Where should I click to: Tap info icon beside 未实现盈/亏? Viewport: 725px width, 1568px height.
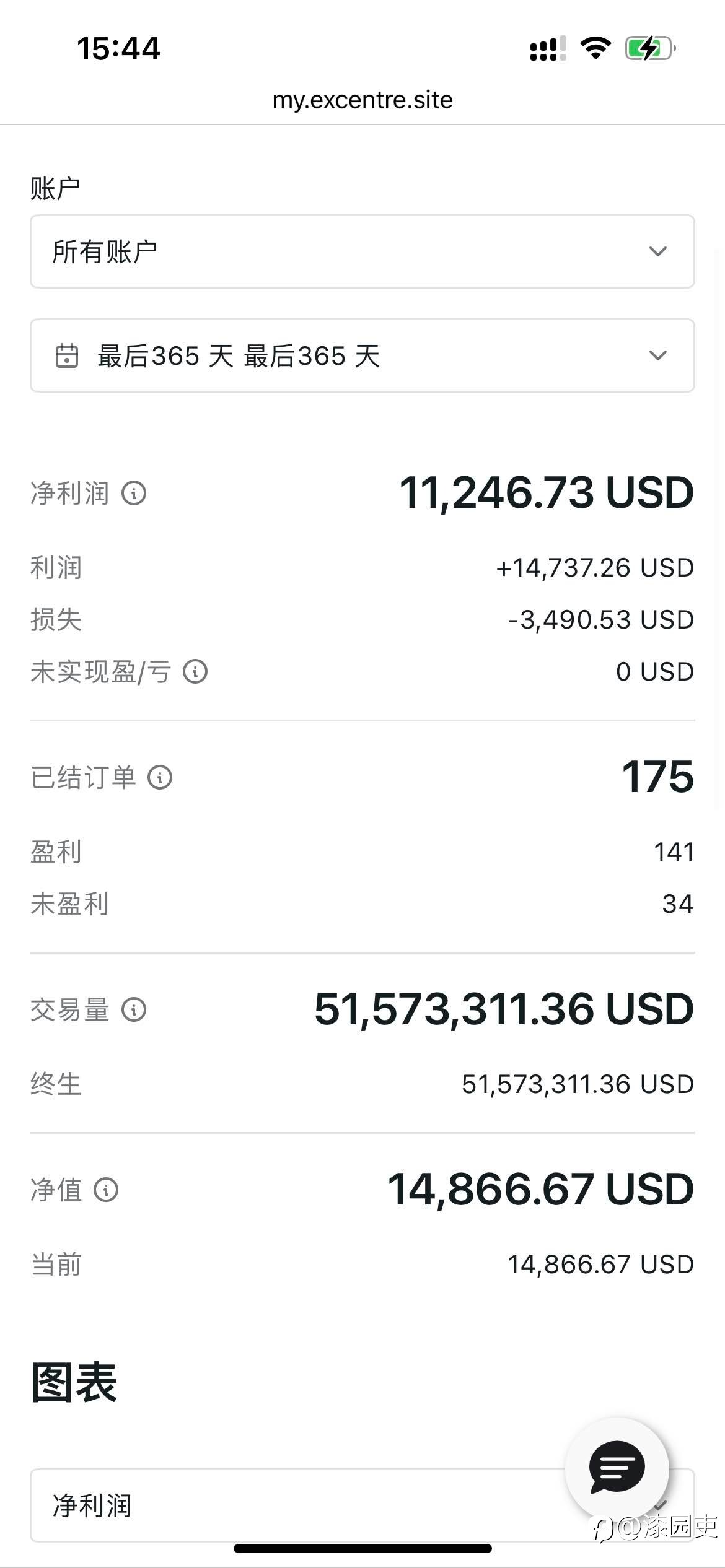pos(195,671)
